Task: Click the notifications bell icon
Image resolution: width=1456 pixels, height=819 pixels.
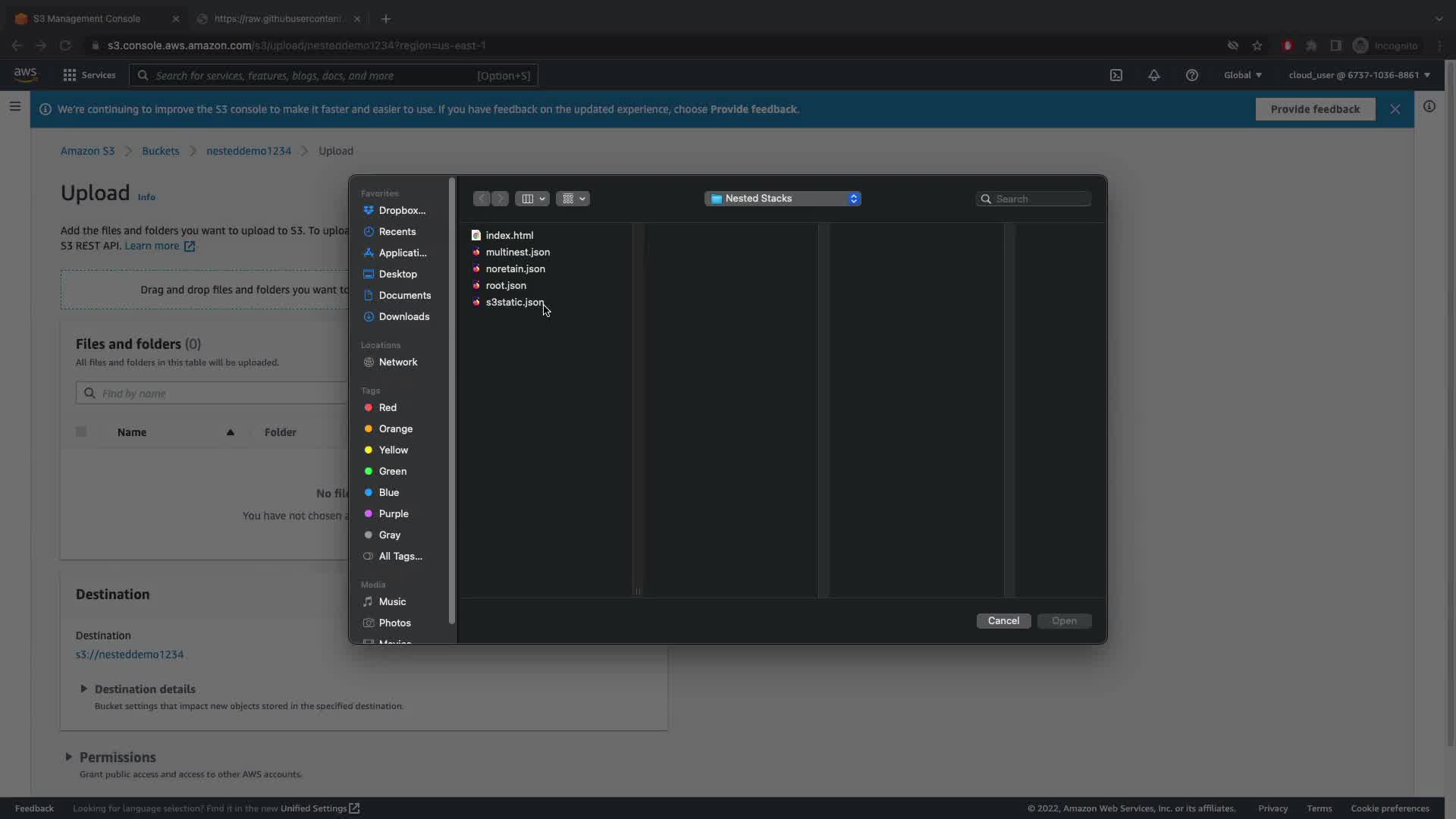Action: tap(1153, 75)
